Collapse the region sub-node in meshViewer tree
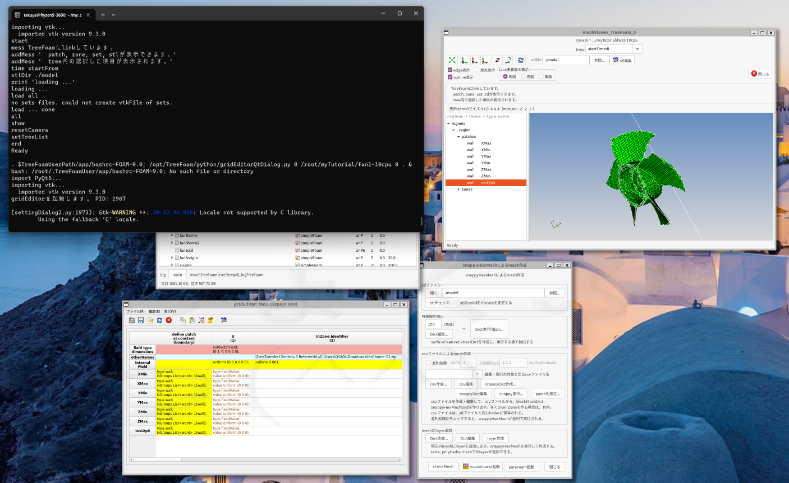 [453, 130]
